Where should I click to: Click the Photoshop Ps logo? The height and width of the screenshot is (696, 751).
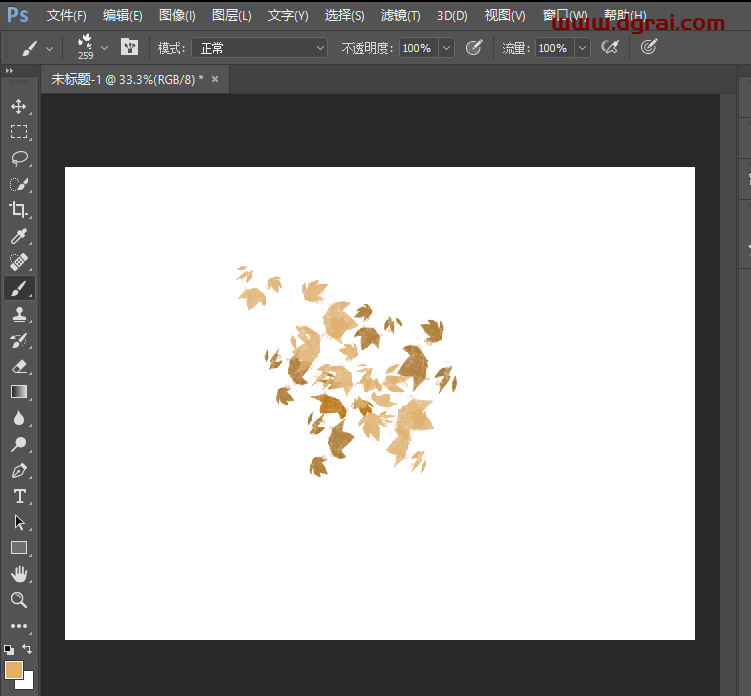tap(18, 15)
